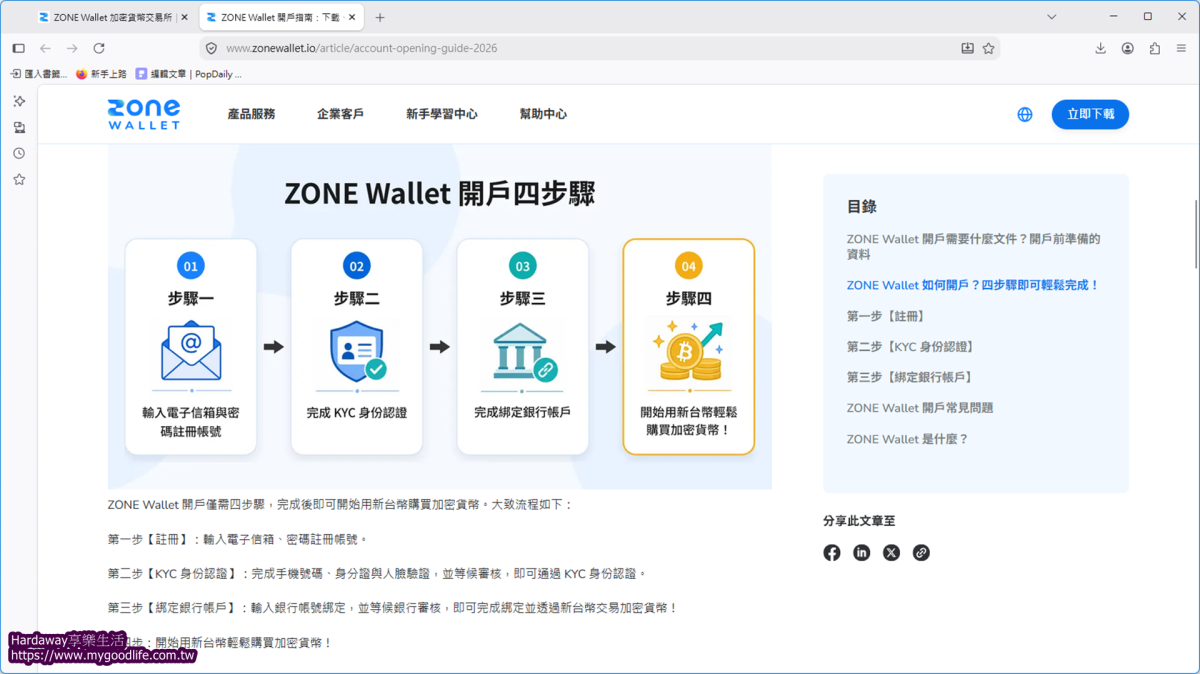Click the 步驟一 email envelope illustration
The image size is (1200, 674).
pyautogui.click(x=191, y=352)
